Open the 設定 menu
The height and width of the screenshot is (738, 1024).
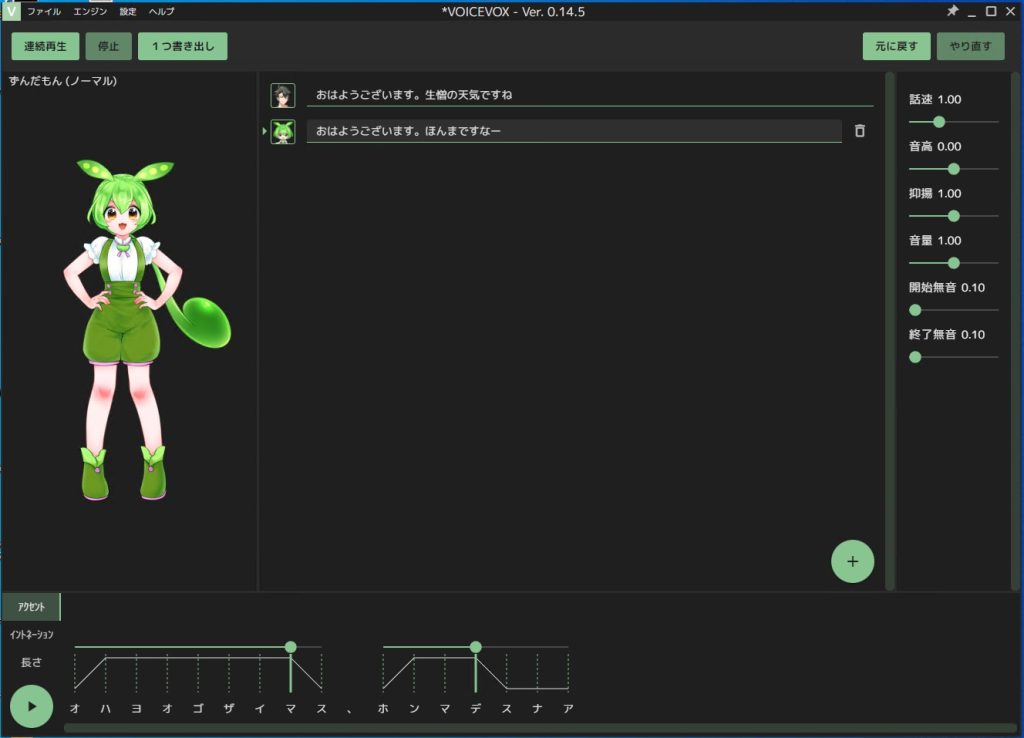[x=128, y=12]
